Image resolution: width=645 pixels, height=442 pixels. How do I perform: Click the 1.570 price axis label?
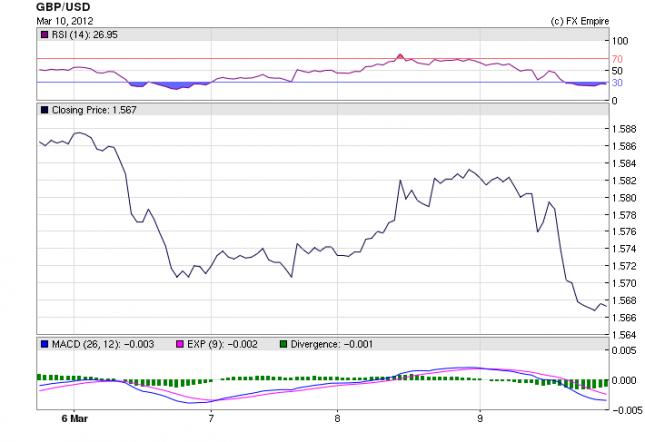click(x=624, y=283)
